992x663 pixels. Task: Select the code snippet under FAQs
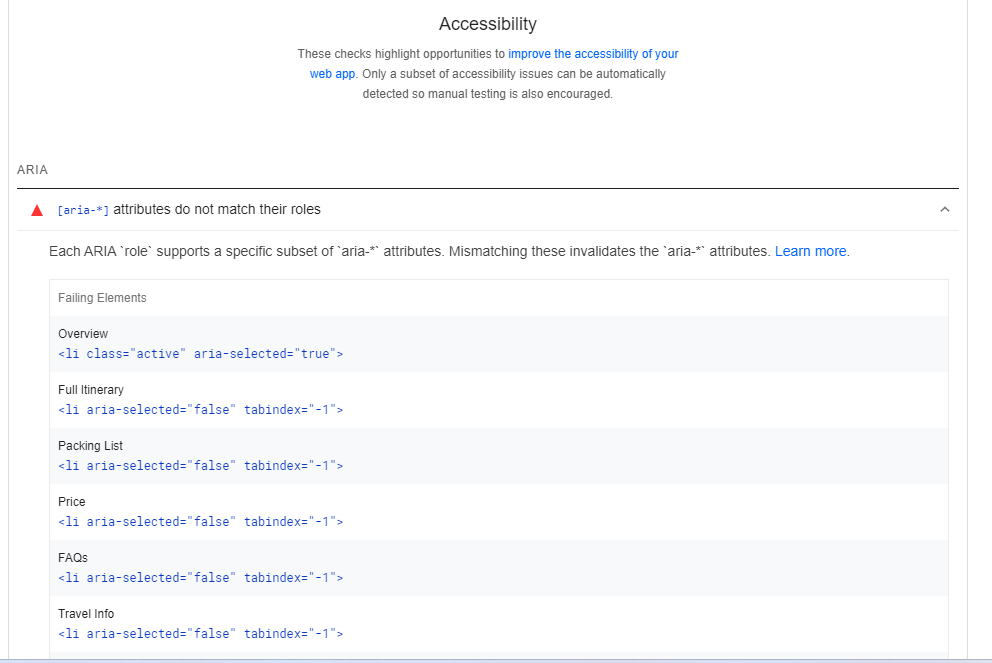point(201,578)
